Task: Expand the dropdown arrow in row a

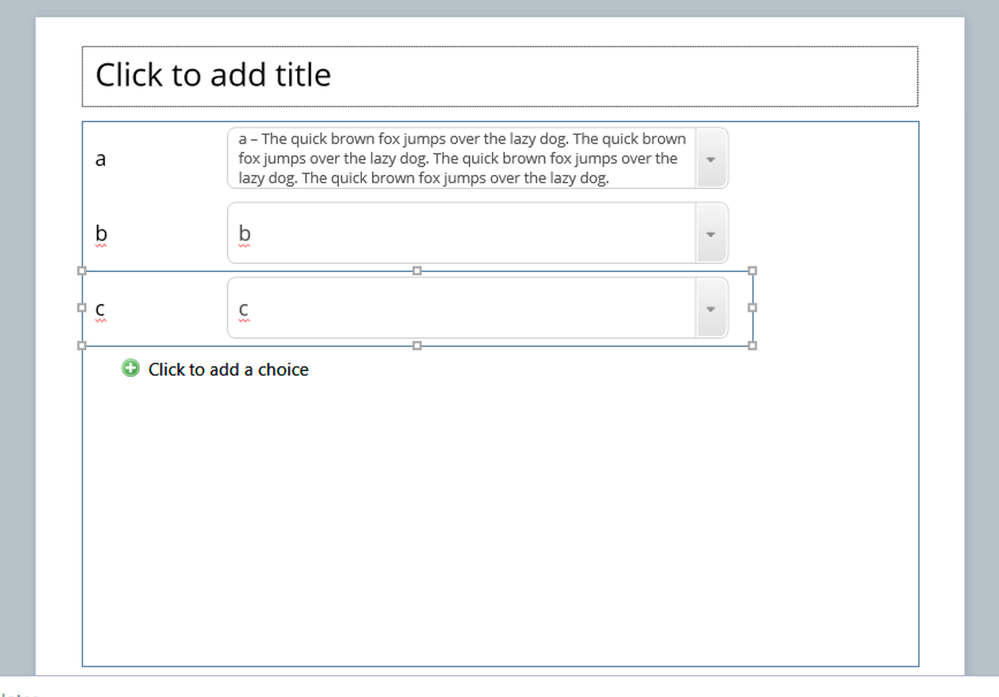Action: 711,159
